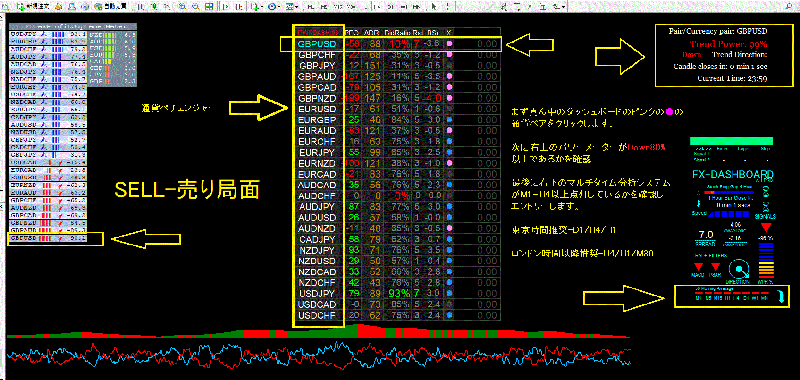Click the search magnifier icon
800x380 pixels.
[x=788, y=7]
